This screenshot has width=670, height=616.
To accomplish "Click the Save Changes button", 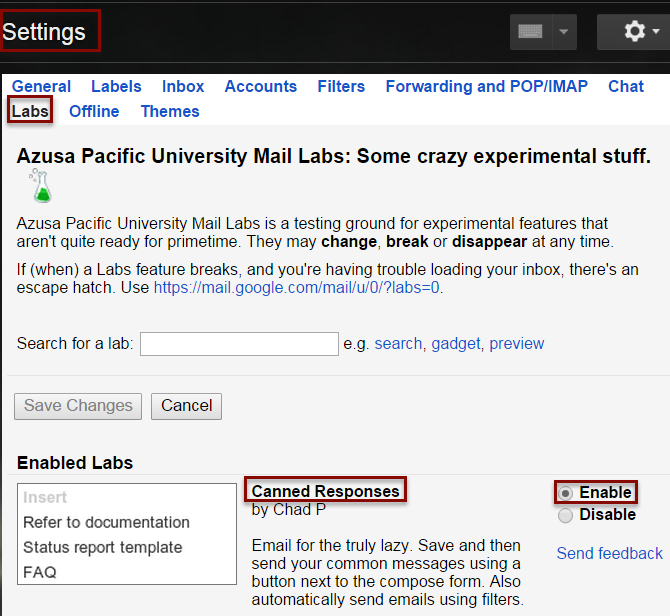I will click(x=78, y=406).
